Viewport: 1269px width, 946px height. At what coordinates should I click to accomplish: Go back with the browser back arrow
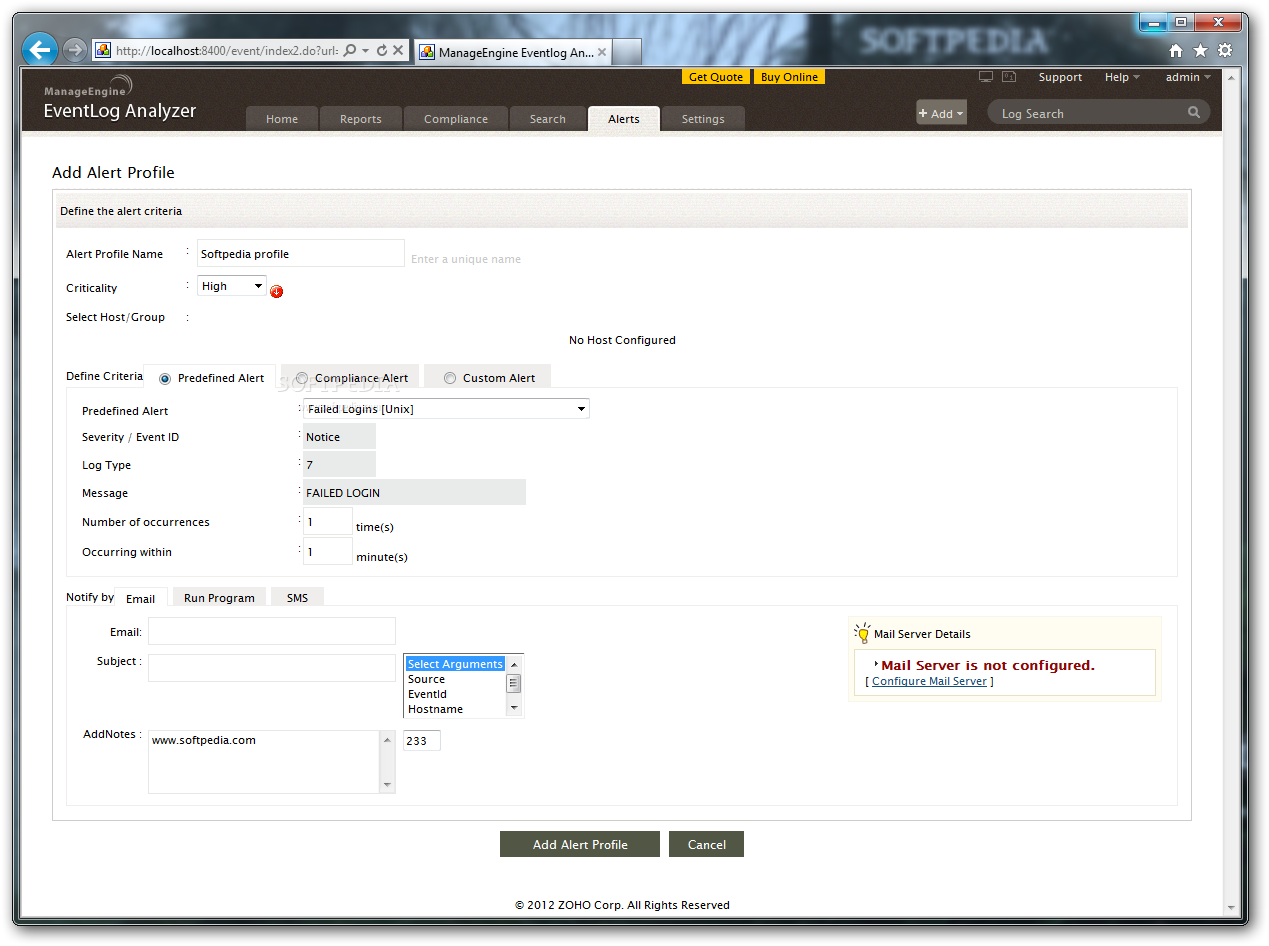pos(40,49)
